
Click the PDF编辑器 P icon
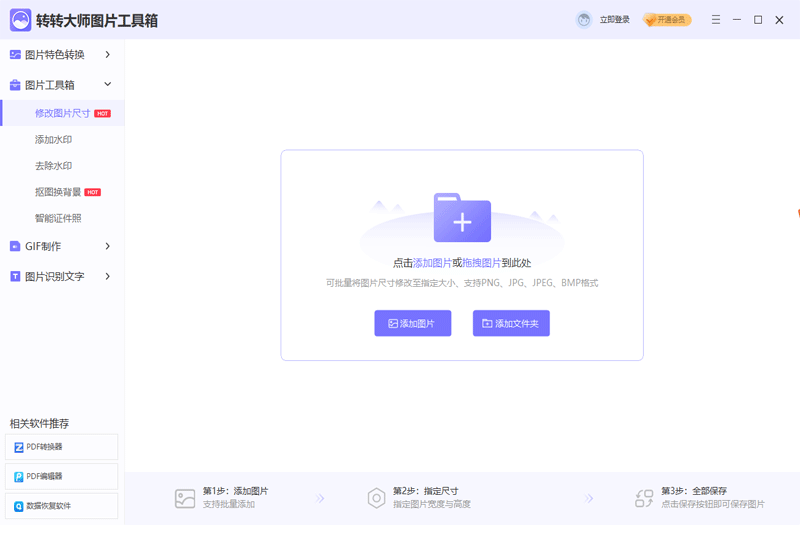[19, 477]
